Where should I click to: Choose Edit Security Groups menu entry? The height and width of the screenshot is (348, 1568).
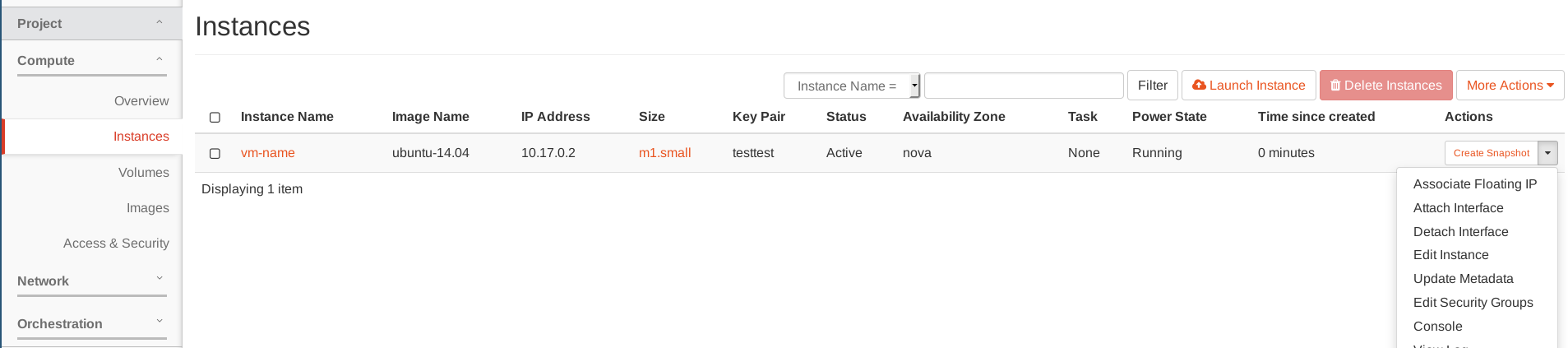(x=1473, y=303)
